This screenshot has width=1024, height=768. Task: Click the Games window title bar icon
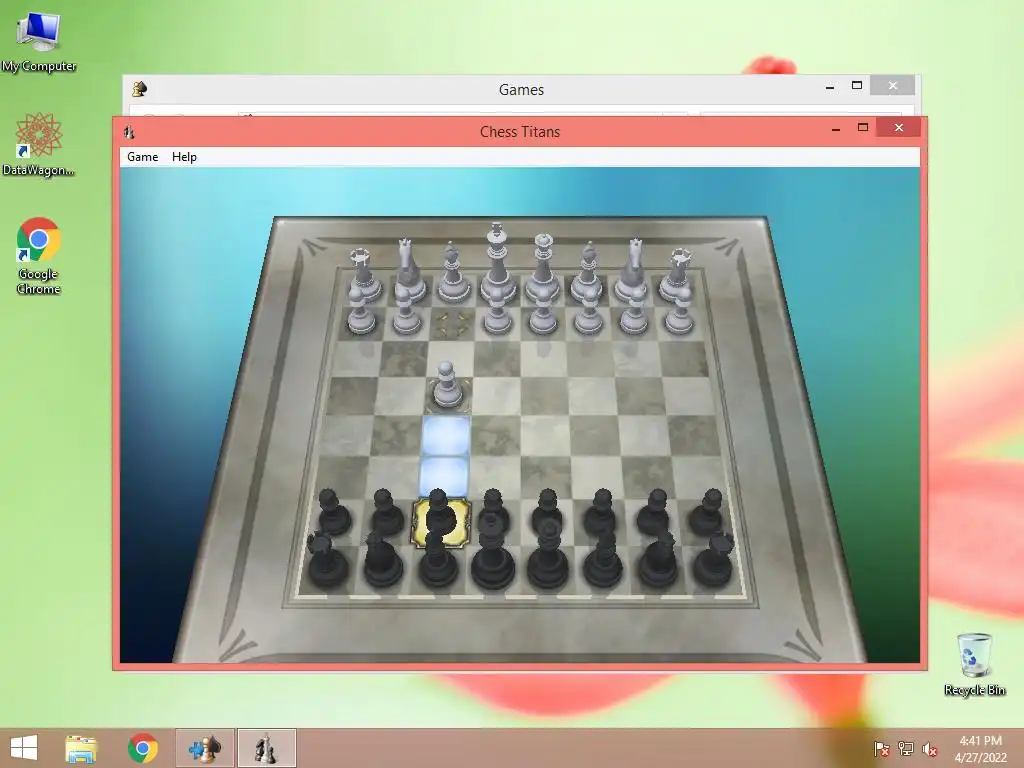click(139, 89)
